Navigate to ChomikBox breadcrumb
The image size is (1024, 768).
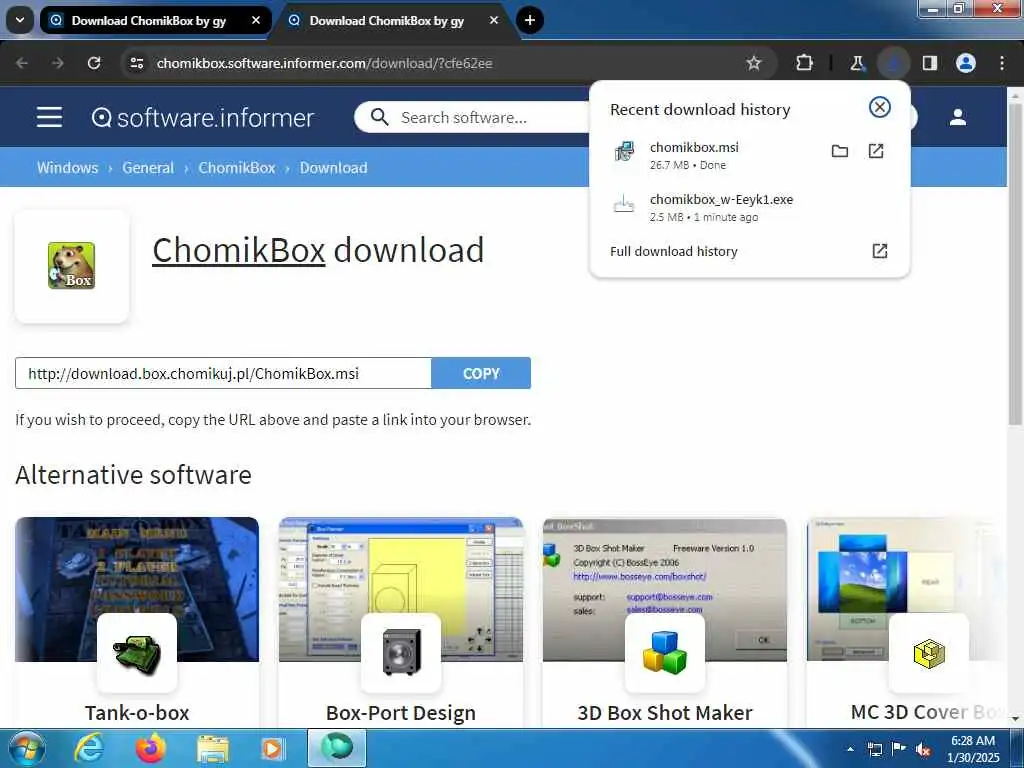pos(237,168)
